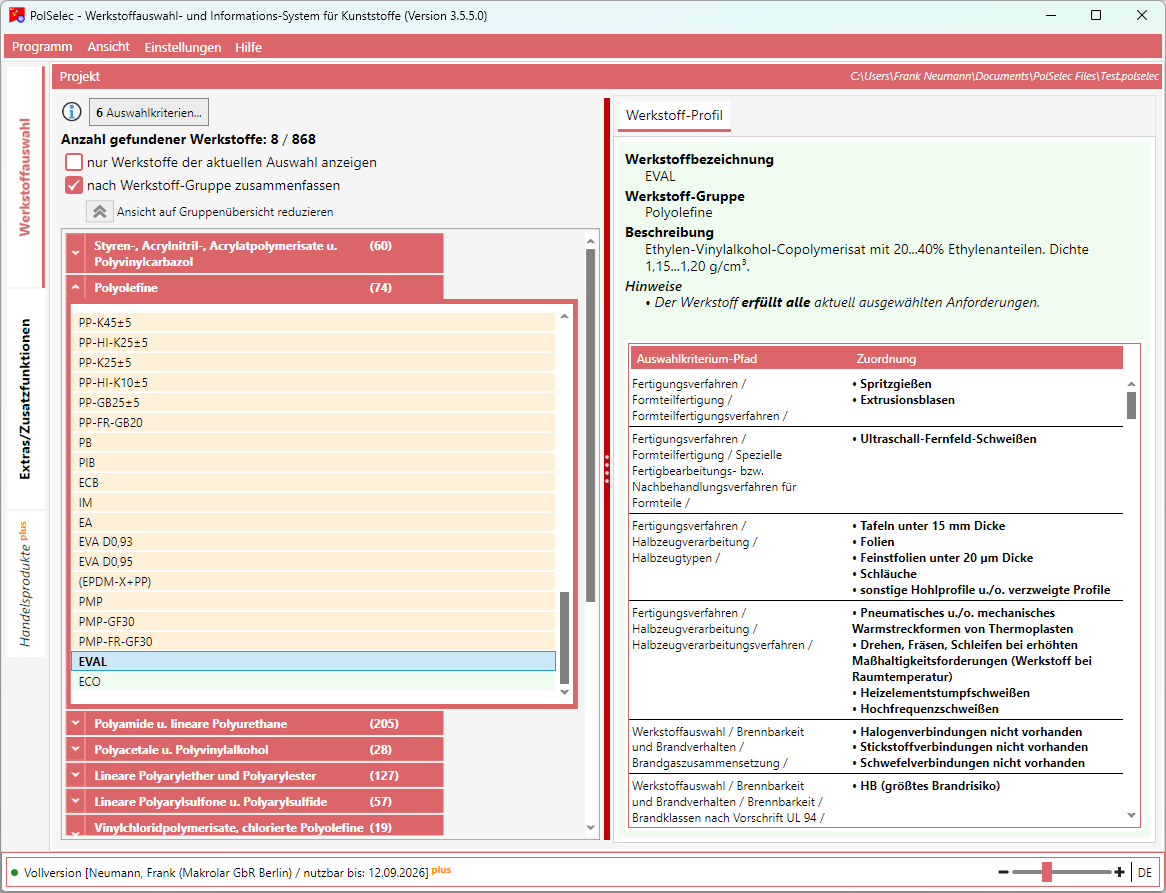Select material PMP
Screen dimensions: 1166x893
(x=314, y=602)
